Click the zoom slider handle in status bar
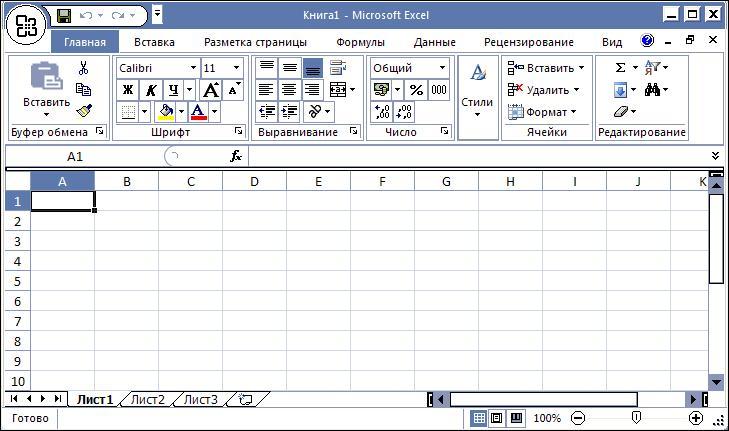 [636, 418]
